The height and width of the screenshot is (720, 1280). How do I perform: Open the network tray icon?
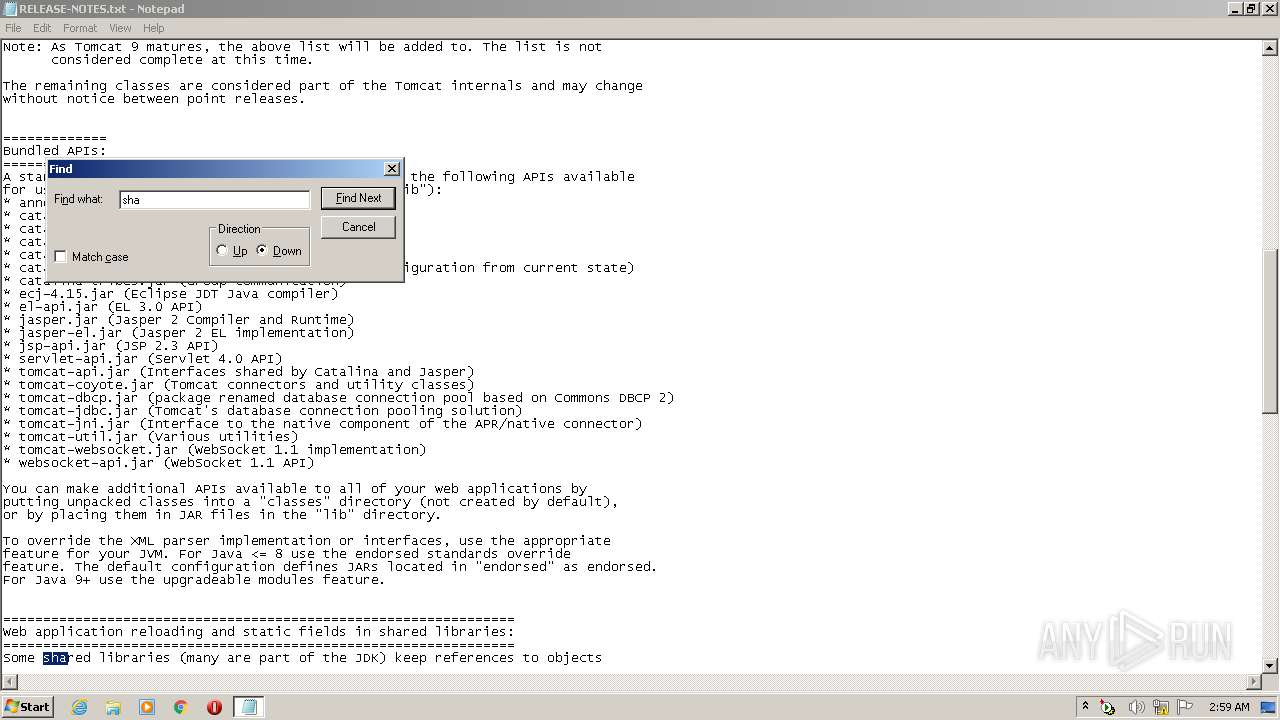[x=1161, y=707]
